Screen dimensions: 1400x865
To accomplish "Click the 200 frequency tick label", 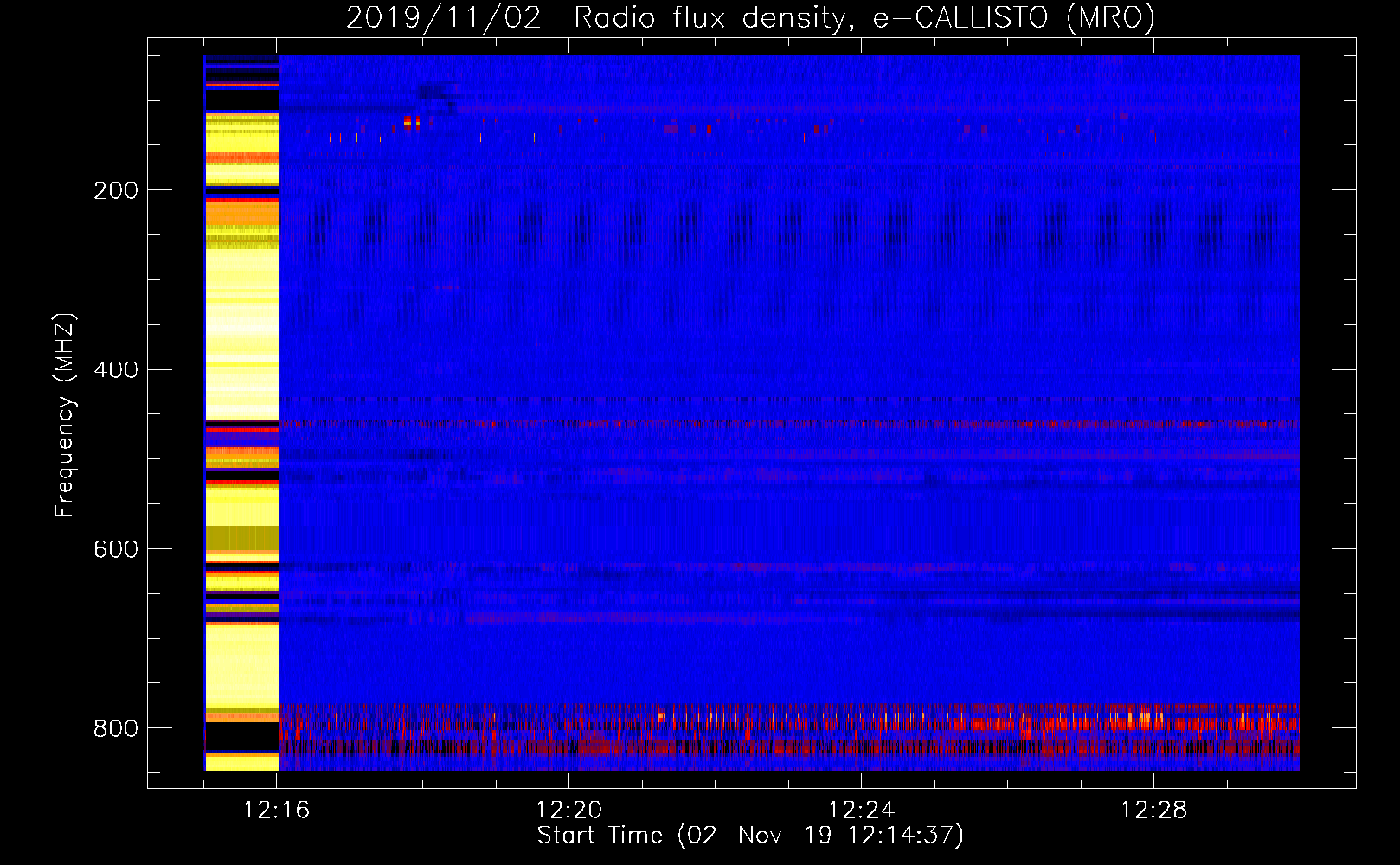I will (x=116, y=190).
